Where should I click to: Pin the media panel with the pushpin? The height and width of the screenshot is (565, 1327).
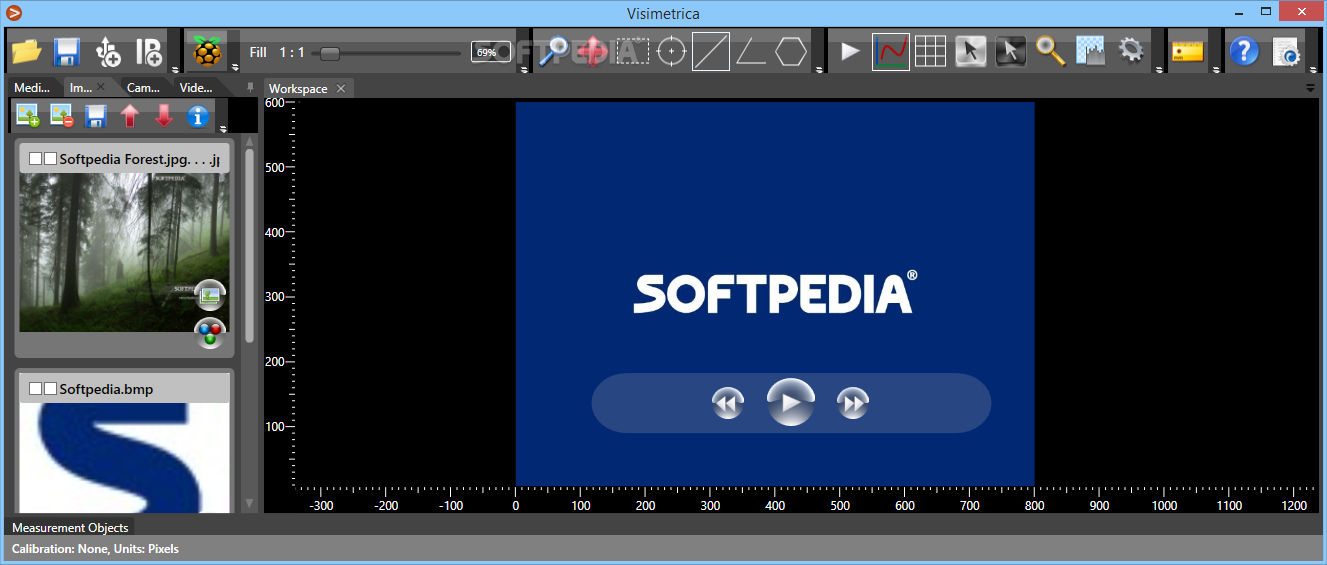point(250,88)
